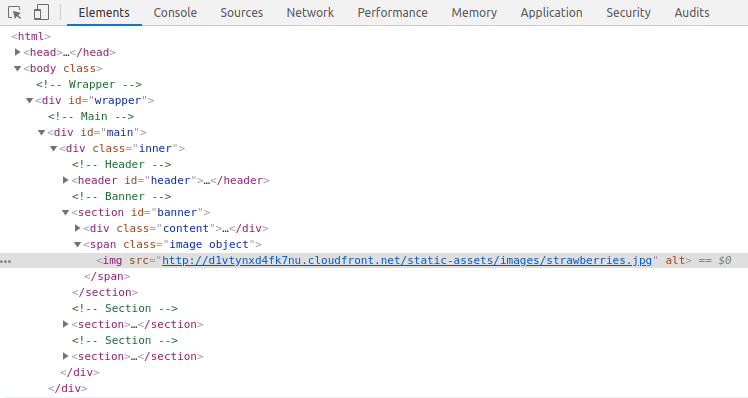Select the Application tab
This screenshot has width=748, height=398.
point(551,12)
